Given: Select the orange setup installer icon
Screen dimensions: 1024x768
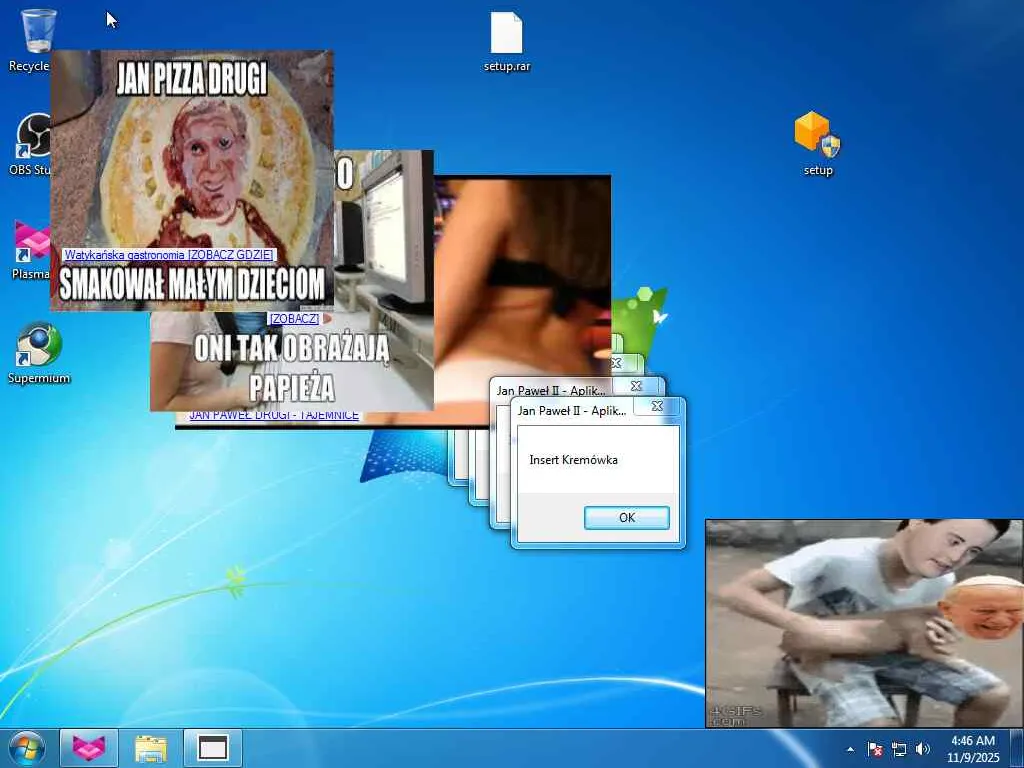Looking at the screenshot, I should 818,144.
